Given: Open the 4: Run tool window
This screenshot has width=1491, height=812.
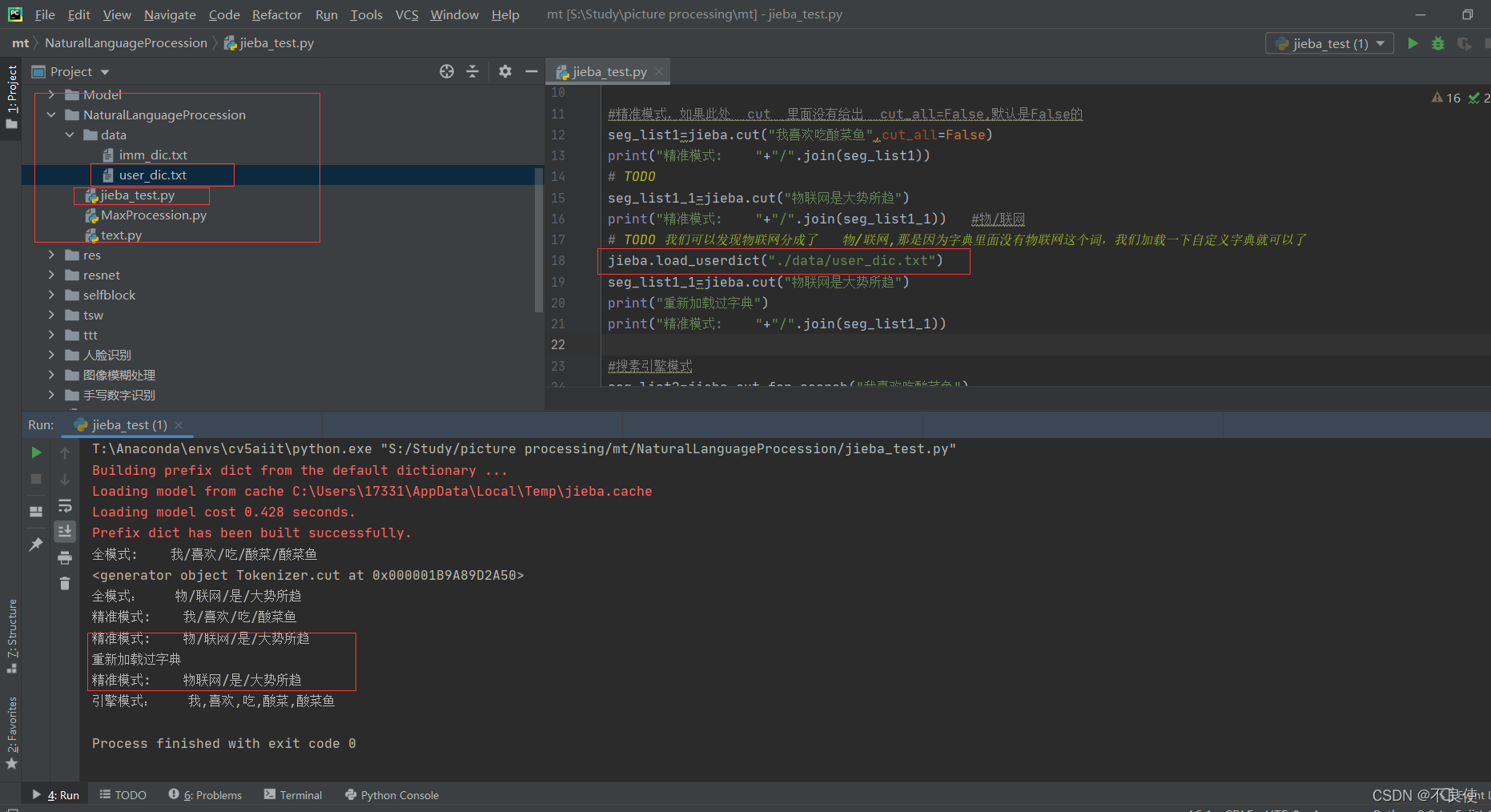Looking at the screenshot, I should pos(56,795).
